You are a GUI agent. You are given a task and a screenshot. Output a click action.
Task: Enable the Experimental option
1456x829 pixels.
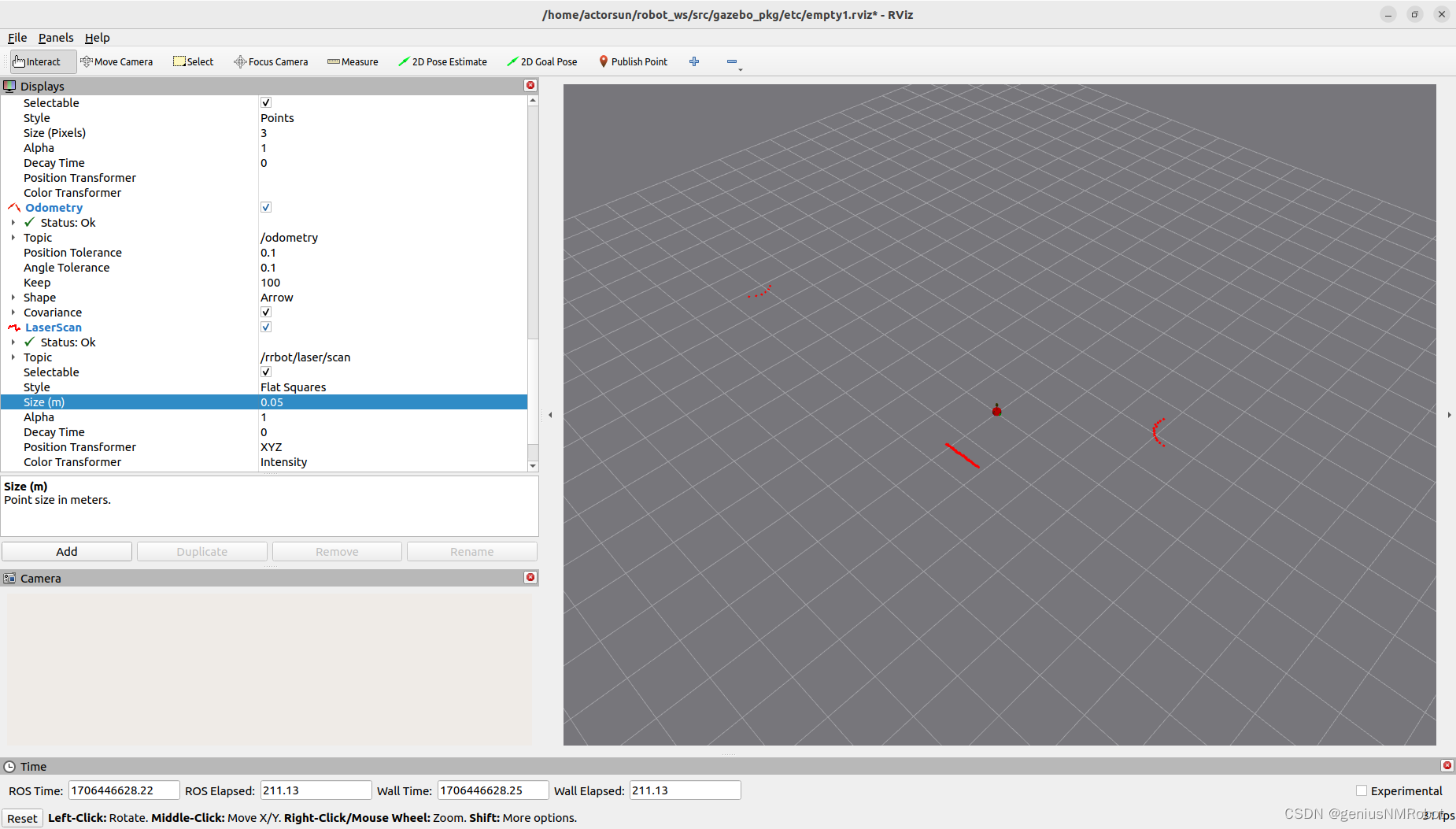(1361, 790)
